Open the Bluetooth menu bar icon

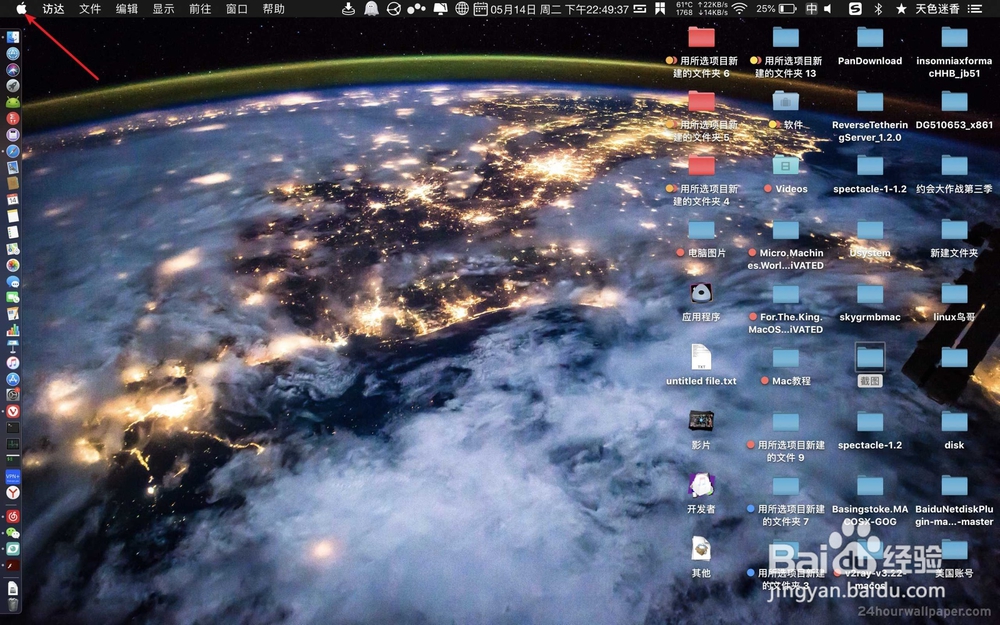877,9
